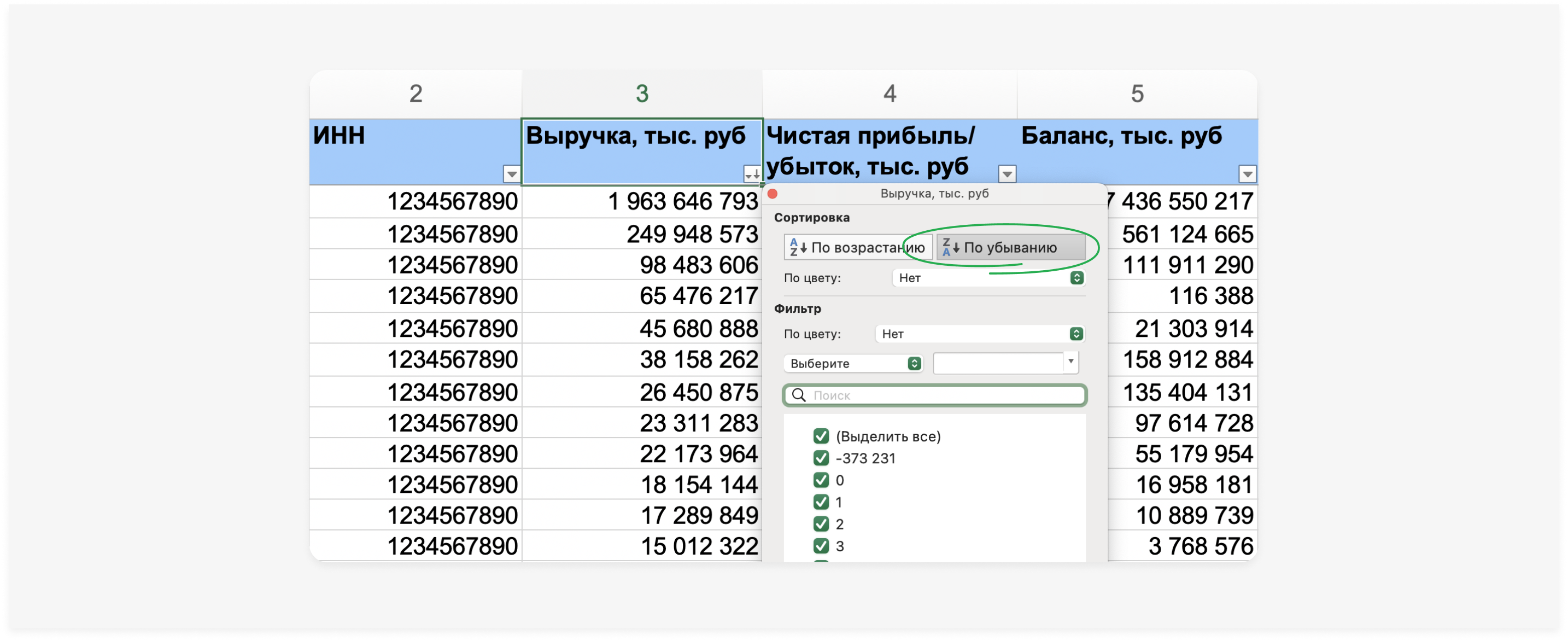Toggle (Выделить все) checkbox
The image size is (1568, 641).
click(821, 436)
